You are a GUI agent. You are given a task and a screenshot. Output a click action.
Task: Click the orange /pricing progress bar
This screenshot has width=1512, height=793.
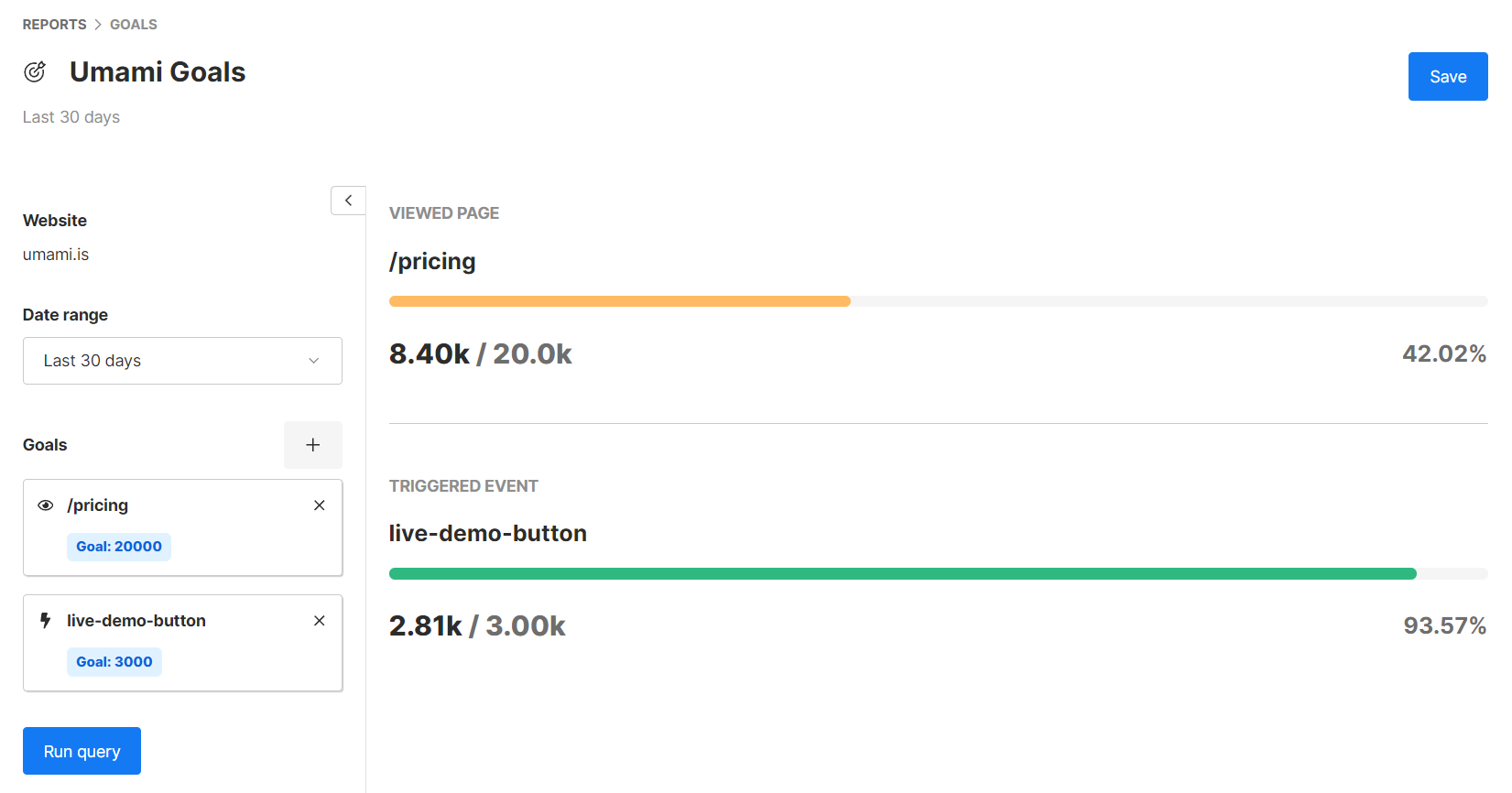(x=619, y=300)
